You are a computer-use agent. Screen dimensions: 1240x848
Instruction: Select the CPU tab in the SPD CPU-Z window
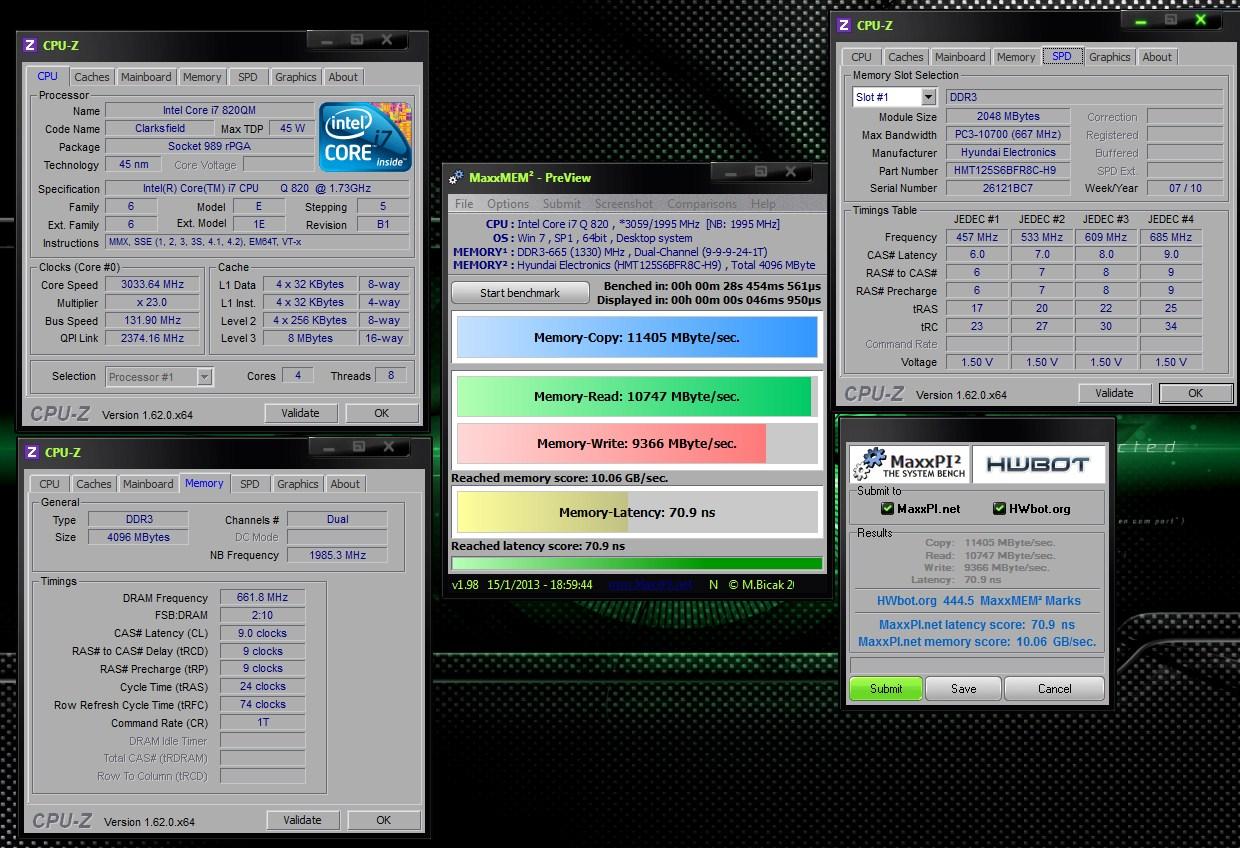pyautogui.click(x=862, y=57)
